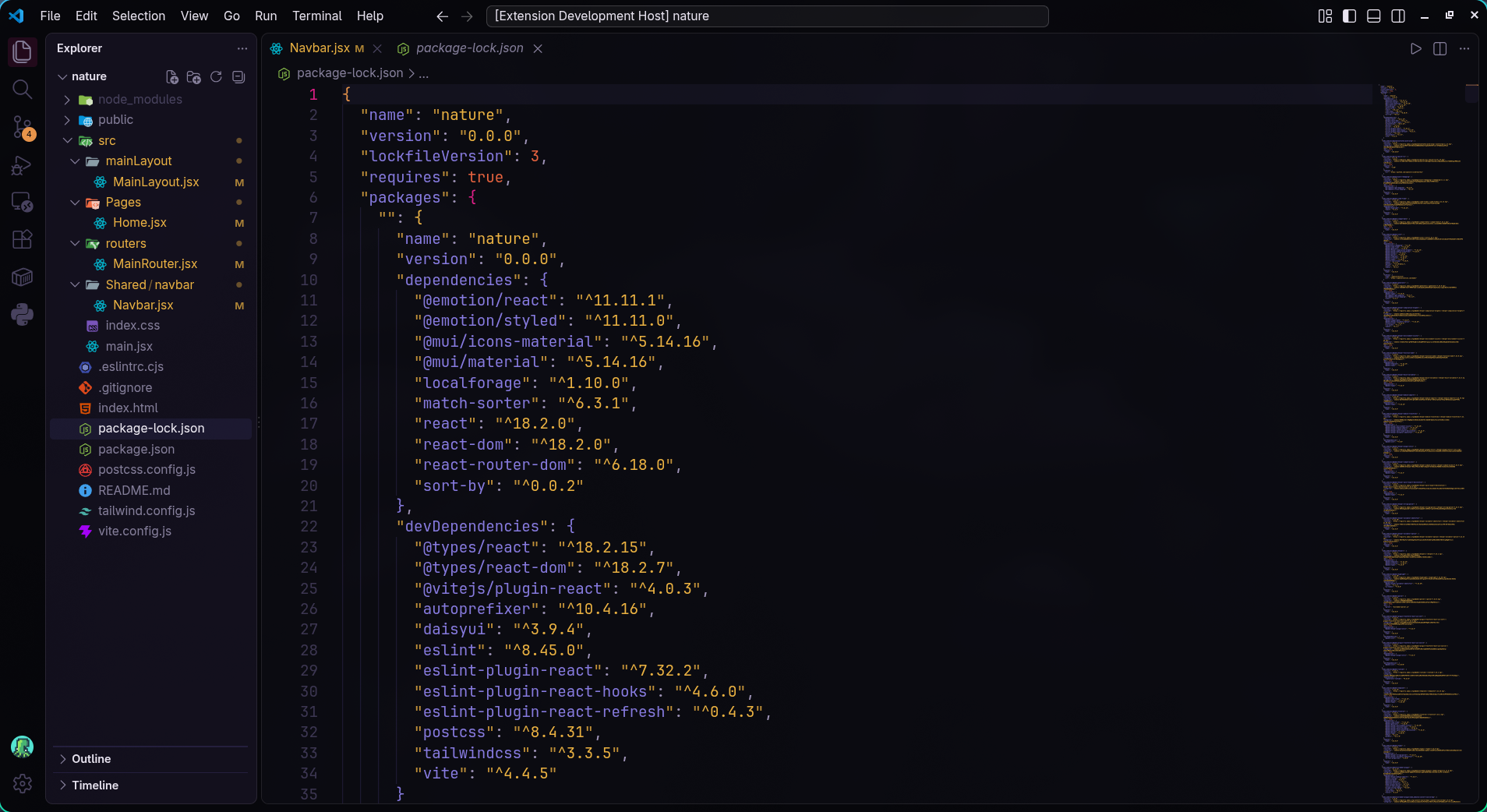This screenshot has width=1487, height=812.
Task: Open vite.config.js file
Action: pyautogui.click(x=135, y=531)
